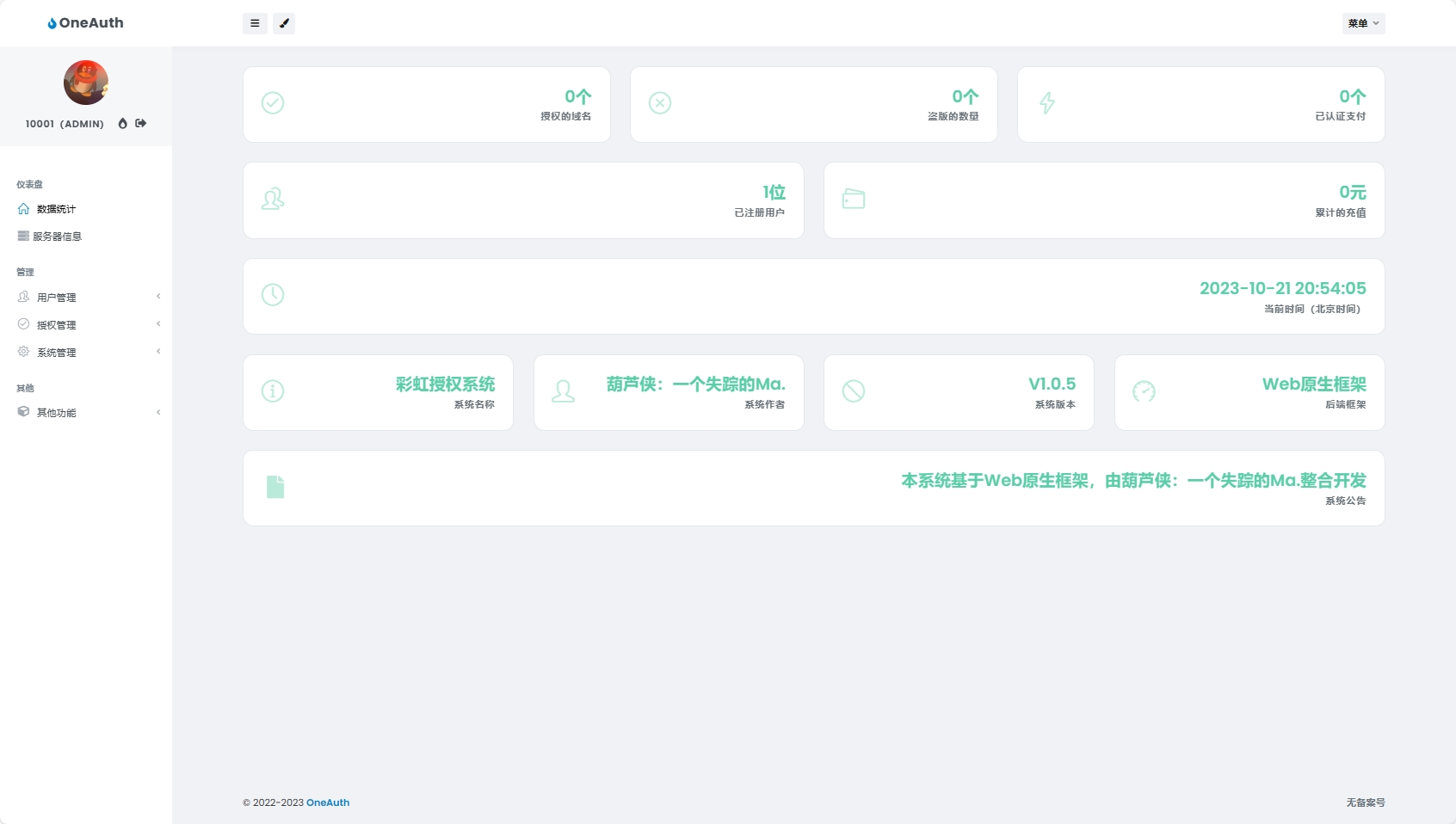Screen dimensions: 1456x824
Task: Click the flame icon beside 10001 (ADMIN)
Action: tap(123, 123)
